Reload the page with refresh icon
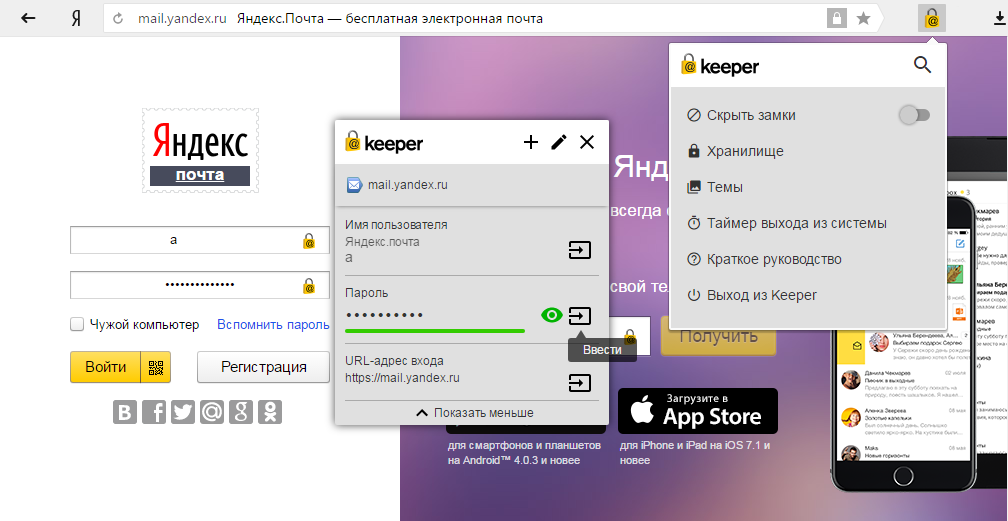The image size is (1008, 521). click(x=118, y=19)
